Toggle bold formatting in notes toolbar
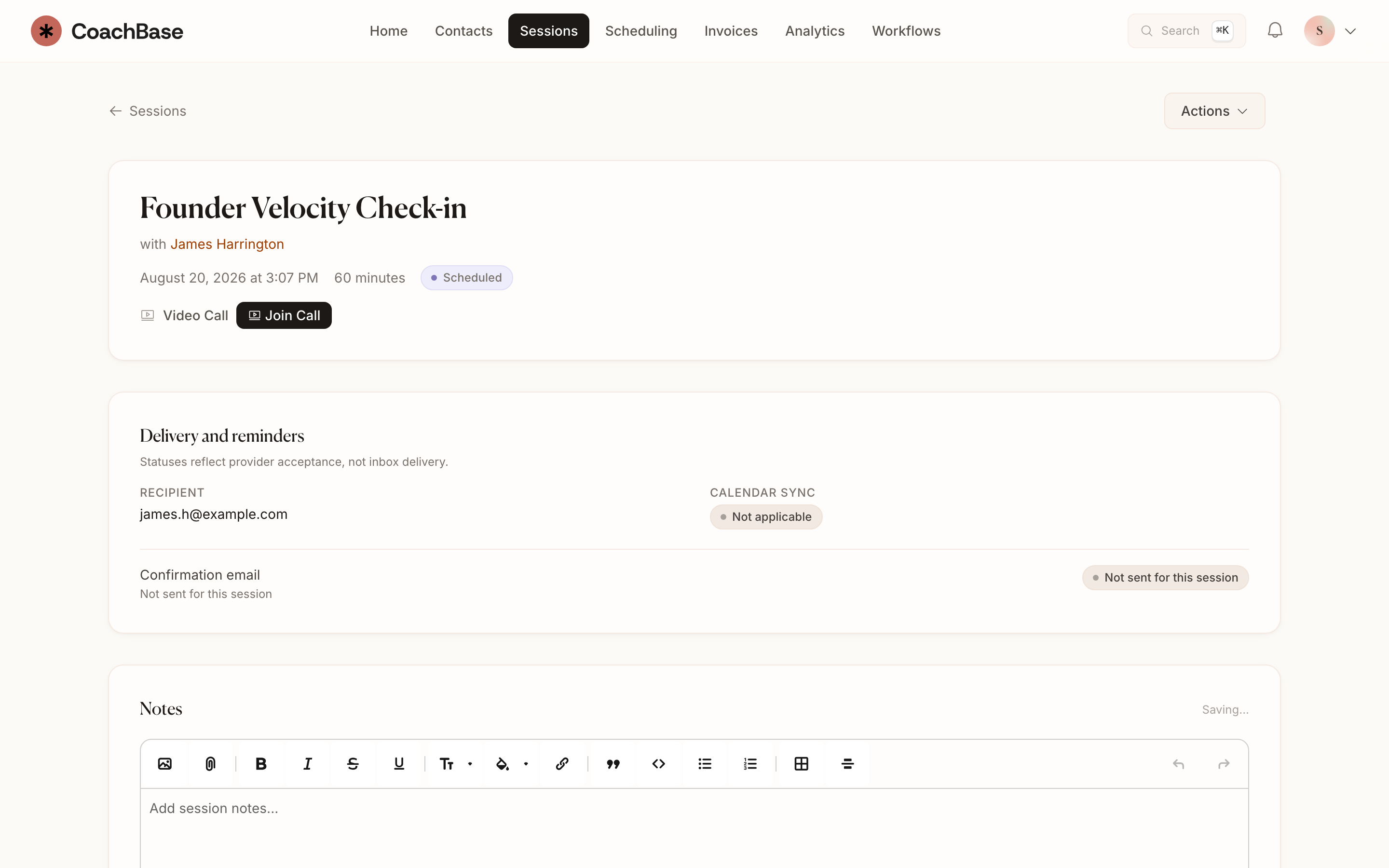 pos(261,763)
